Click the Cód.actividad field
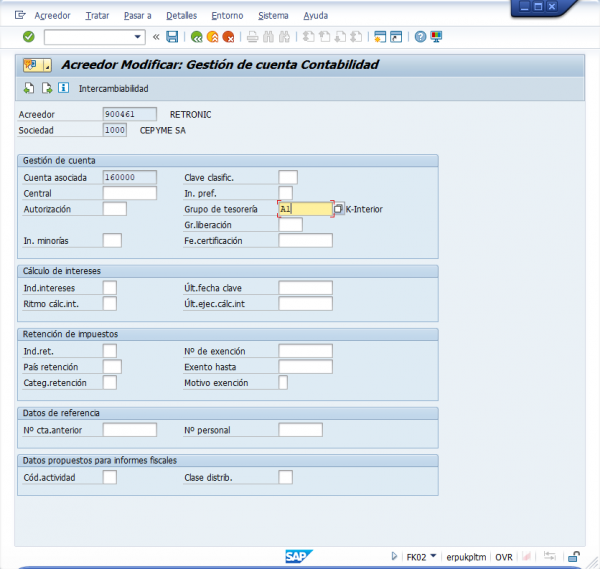 point(110,477)
